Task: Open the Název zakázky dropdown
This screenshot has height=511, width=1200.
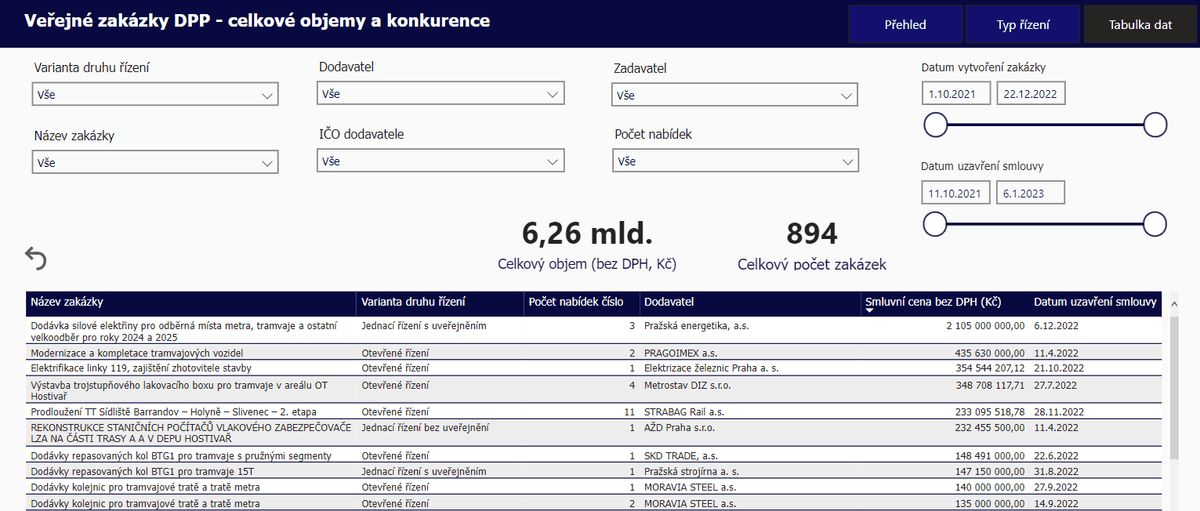Action: (x=154, y=162)
